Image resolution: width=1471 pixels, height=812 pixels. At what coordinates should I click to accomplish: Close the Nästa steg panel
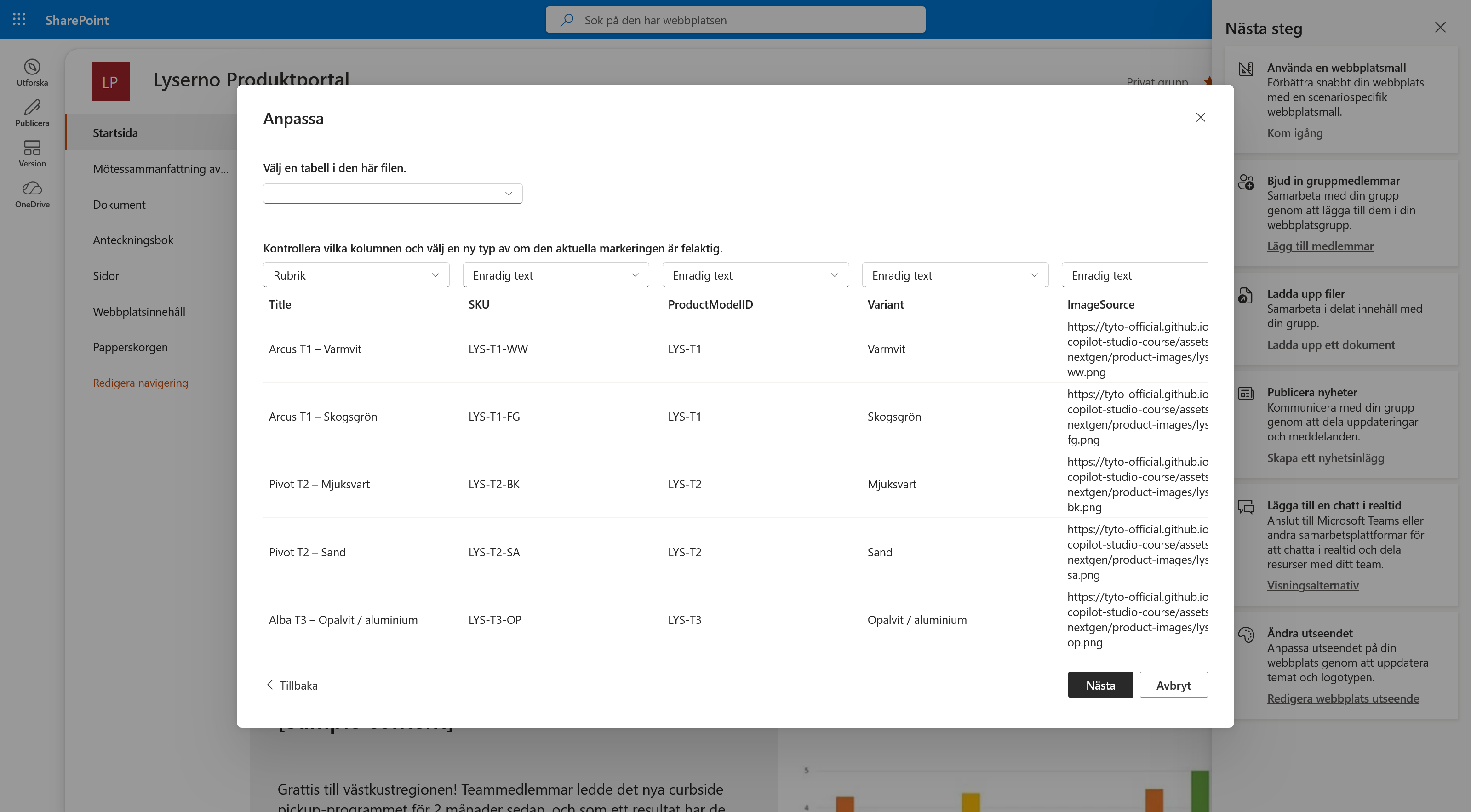pyautogui.click(x=1440, y=28)
